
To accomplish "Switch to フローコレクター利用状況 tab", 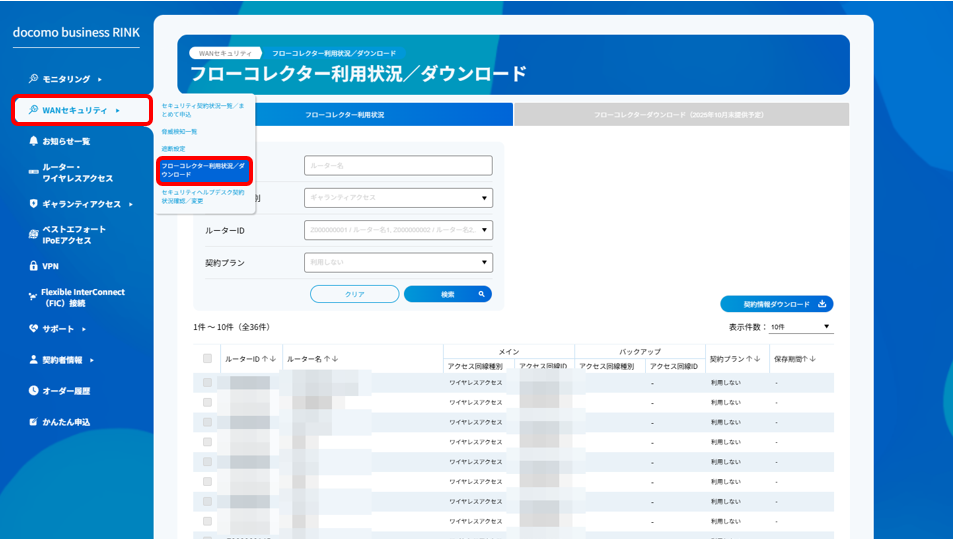I will click(345, 114).
